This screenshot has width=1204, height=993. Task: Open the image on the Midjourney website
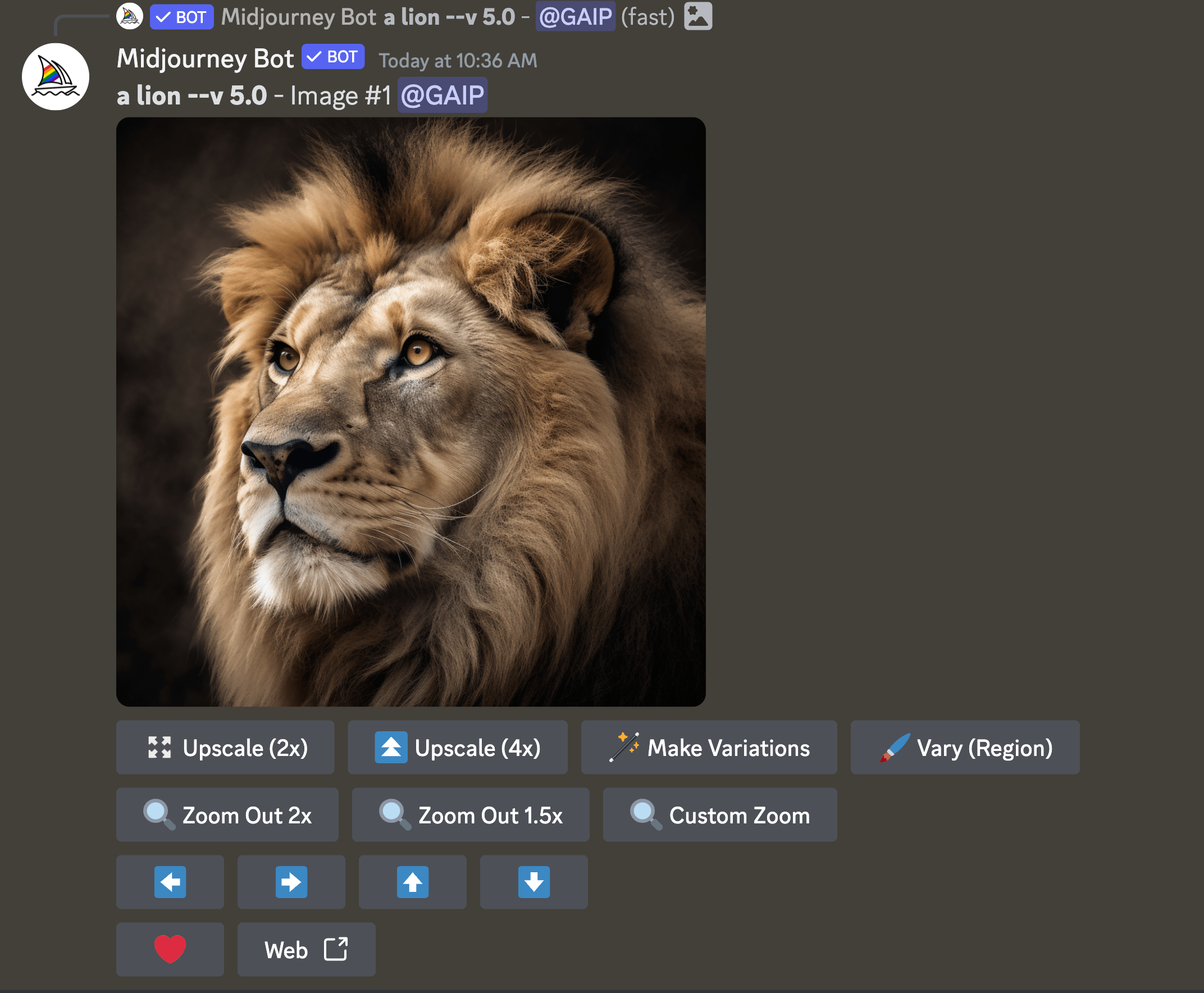[307, 949]
